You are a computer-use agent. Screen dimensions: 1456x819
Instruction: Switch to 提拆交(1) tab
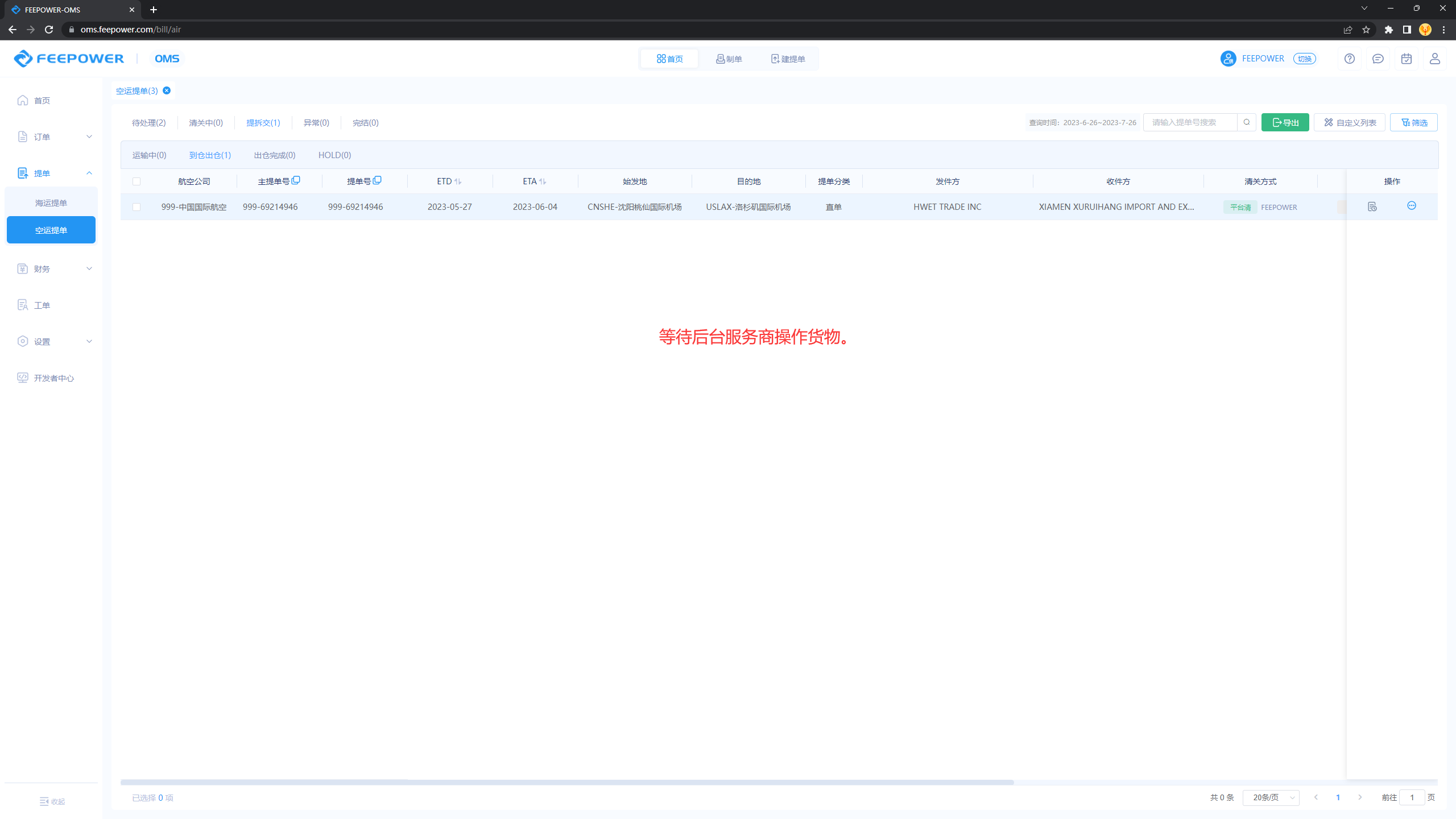(263, 123)
